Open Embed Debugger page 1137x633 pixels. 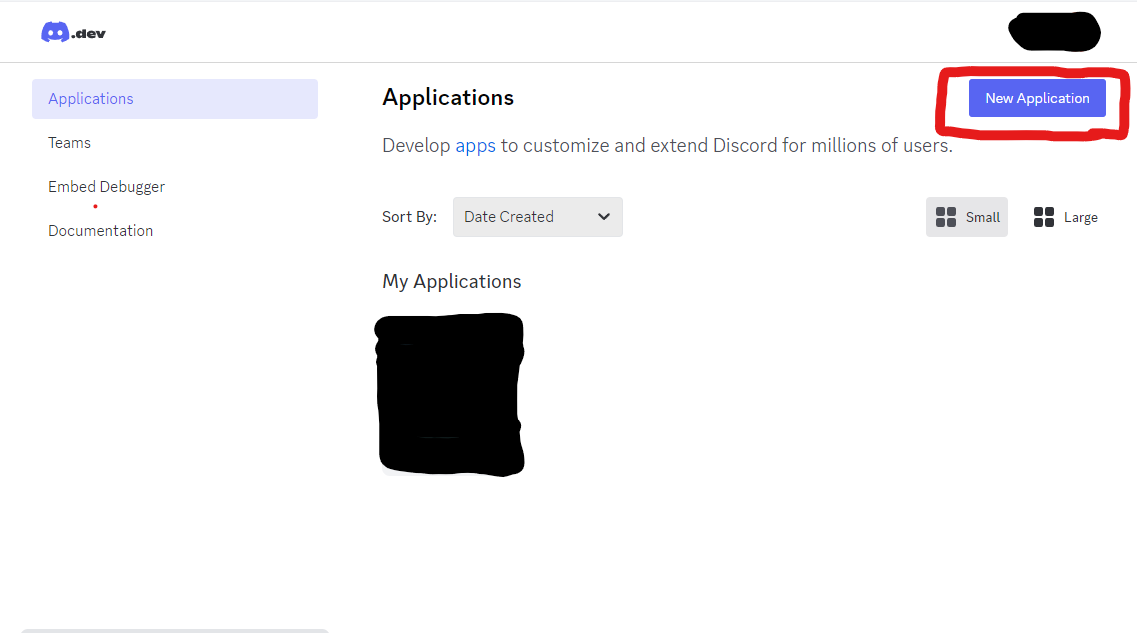tap(107, 187)
